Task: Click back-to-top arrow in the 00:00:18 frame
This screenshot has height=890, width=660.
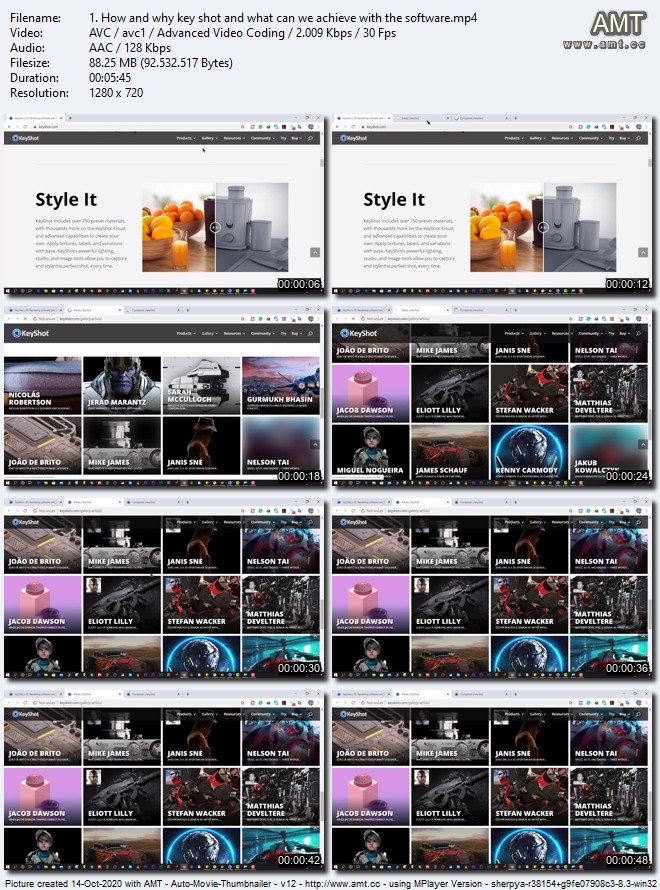Action: click(x=315, y=444)
